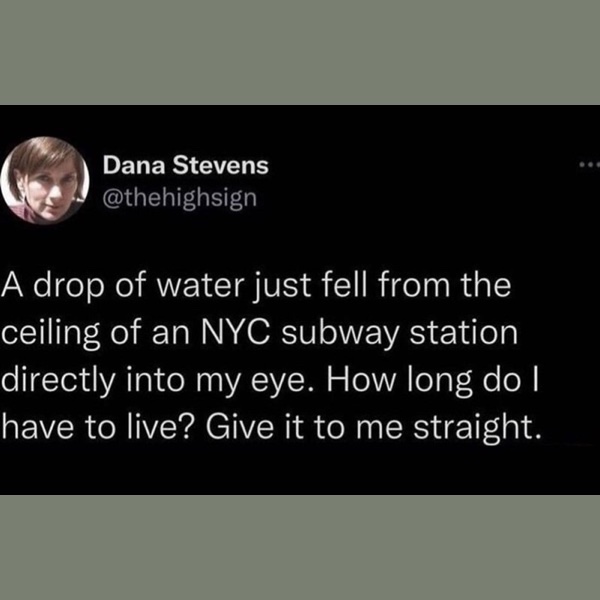Open the three-dot more options menu

tap(586, 164)
